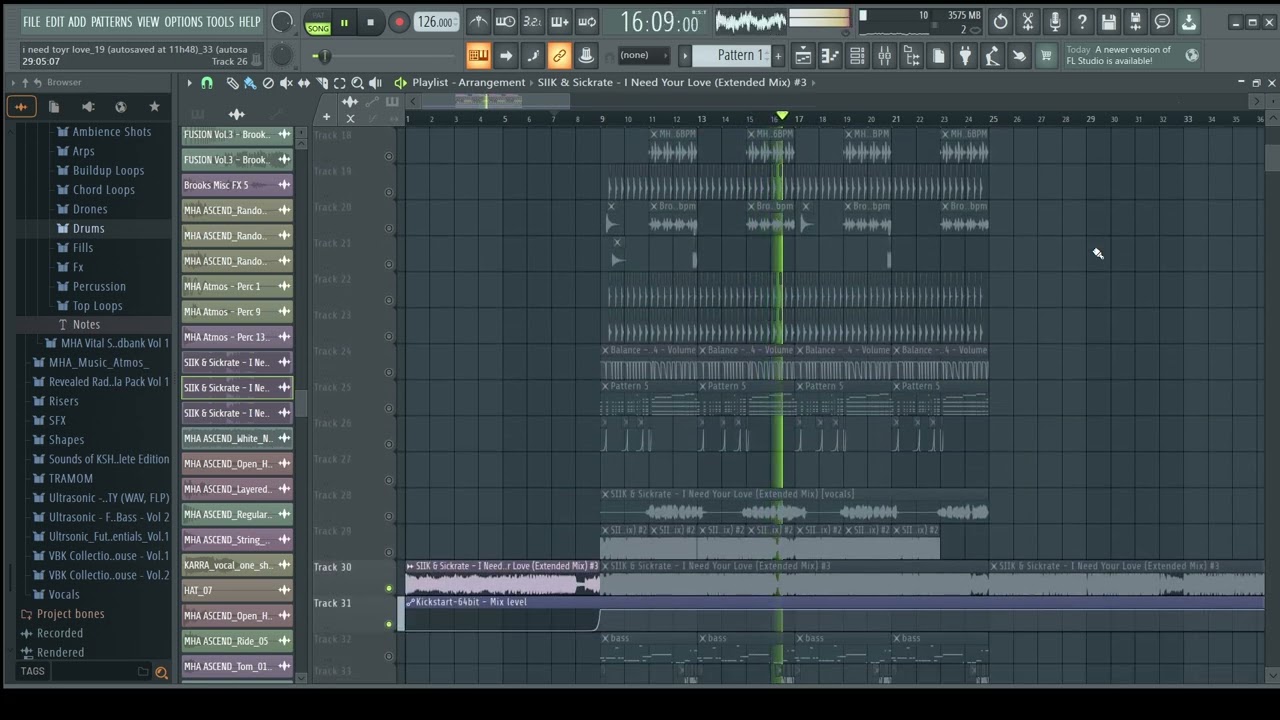Viewport: 1280px width, 720px height.
Task: Select the Brooks Misc FX 5 clip
Action: point(236,185)
